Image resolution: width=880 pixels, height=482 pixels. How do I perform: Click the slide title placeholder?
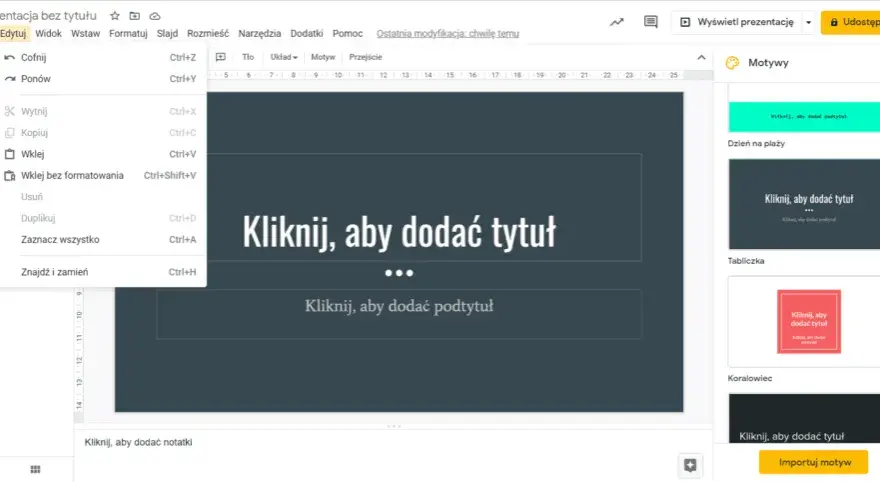pyautogui.click(x=399, y=231)
